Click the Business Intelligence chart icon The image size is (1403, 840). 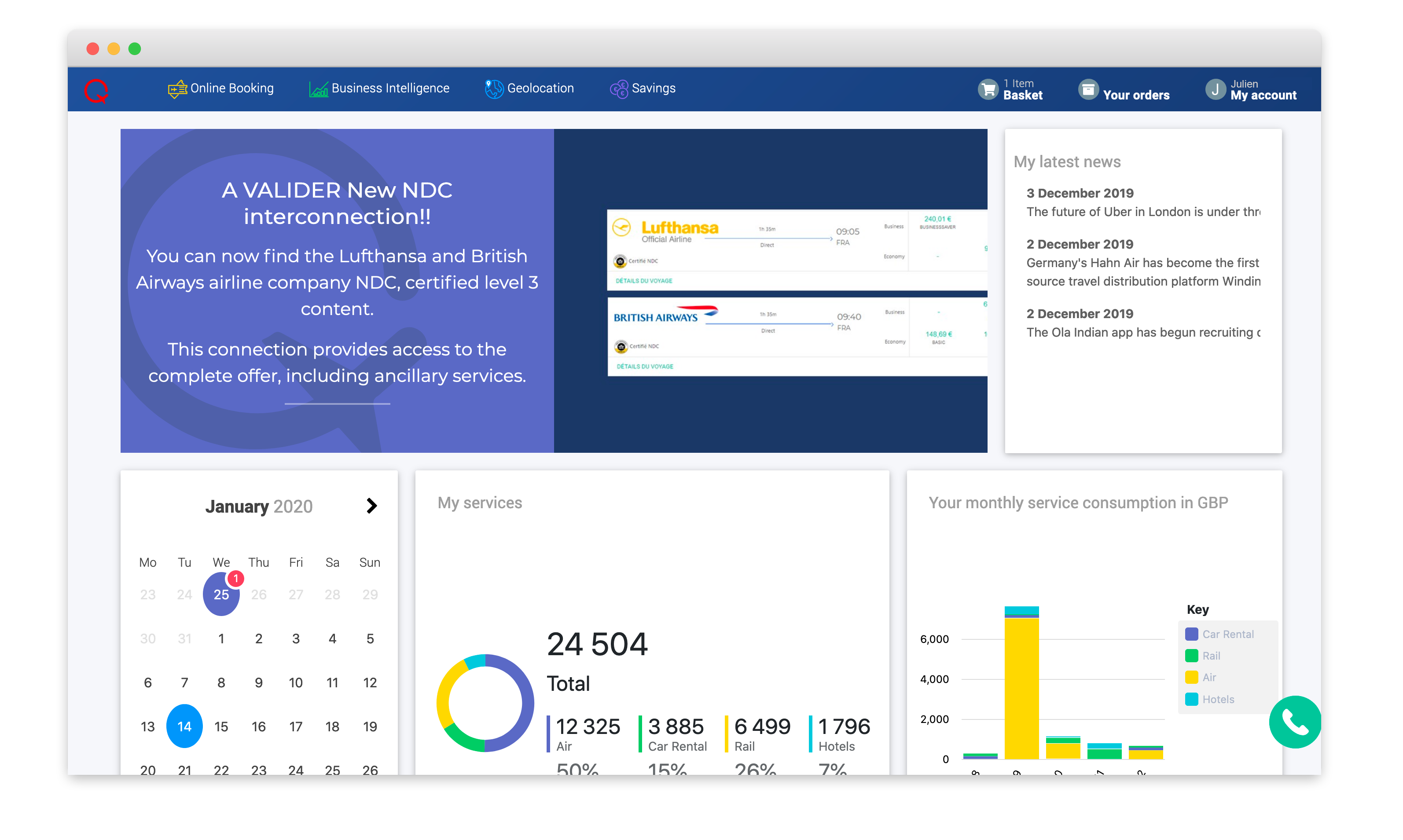pyautogui.click(x=319, y=89)
